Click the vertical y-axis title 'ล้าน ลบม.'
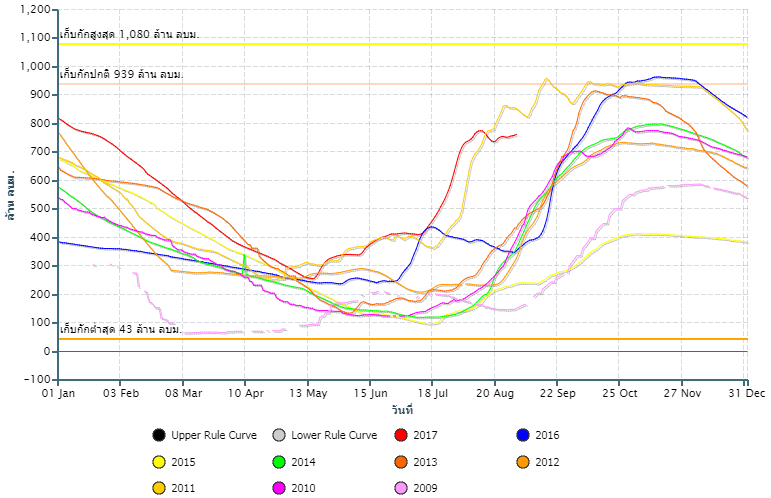 (10, 195)
